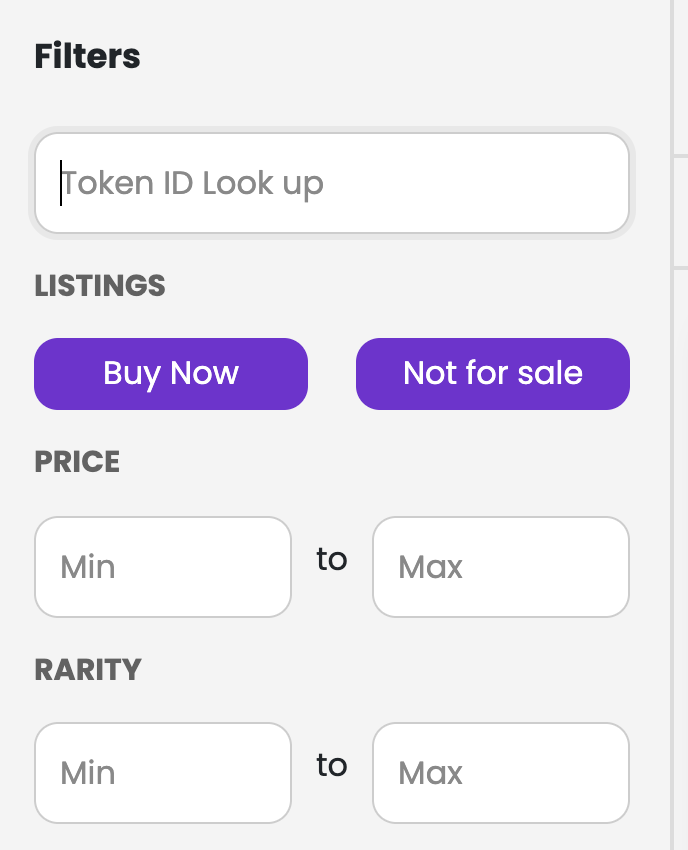Toggle the Buy Now listings filter
This screenshot has width=688, height=850.
(171, 374)
